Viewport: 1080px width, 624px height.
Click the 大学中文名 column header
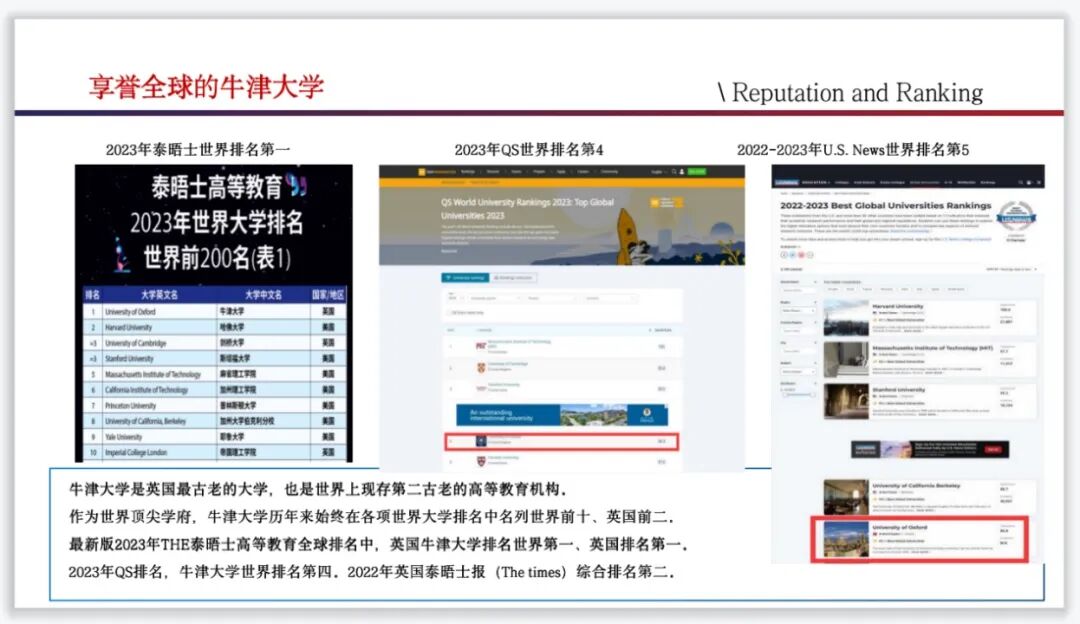[x=263, y=295]
